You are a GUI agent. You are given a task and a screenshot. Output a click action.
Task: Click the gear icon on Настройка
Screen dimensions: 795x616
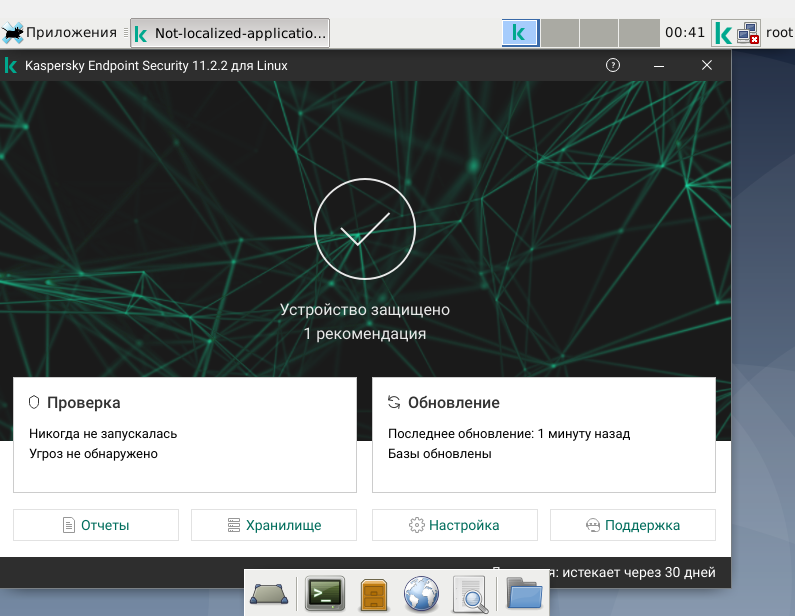tap(417, 525)
